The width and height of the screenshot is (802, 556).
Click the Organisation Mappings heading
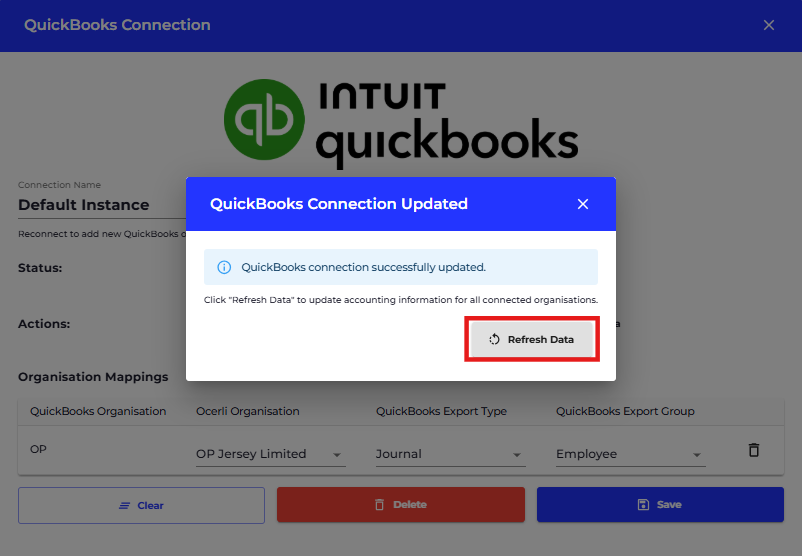[x=93, y=377]
